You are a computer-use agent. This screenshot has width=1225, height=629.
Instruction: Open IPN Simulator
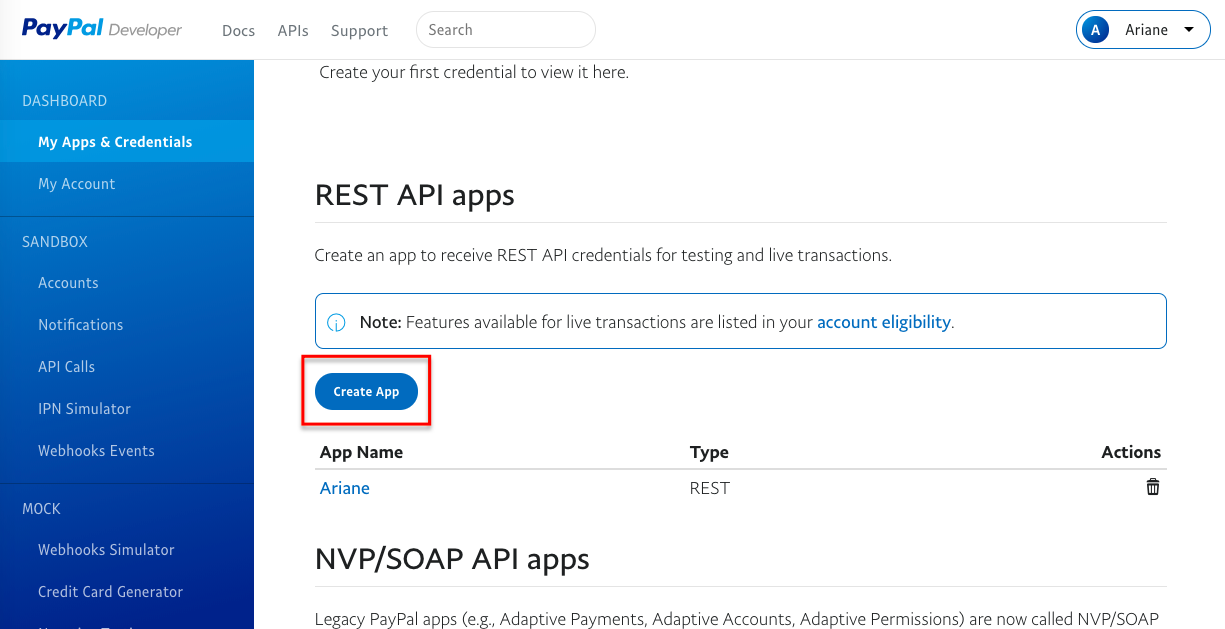[x=85, y=409]
